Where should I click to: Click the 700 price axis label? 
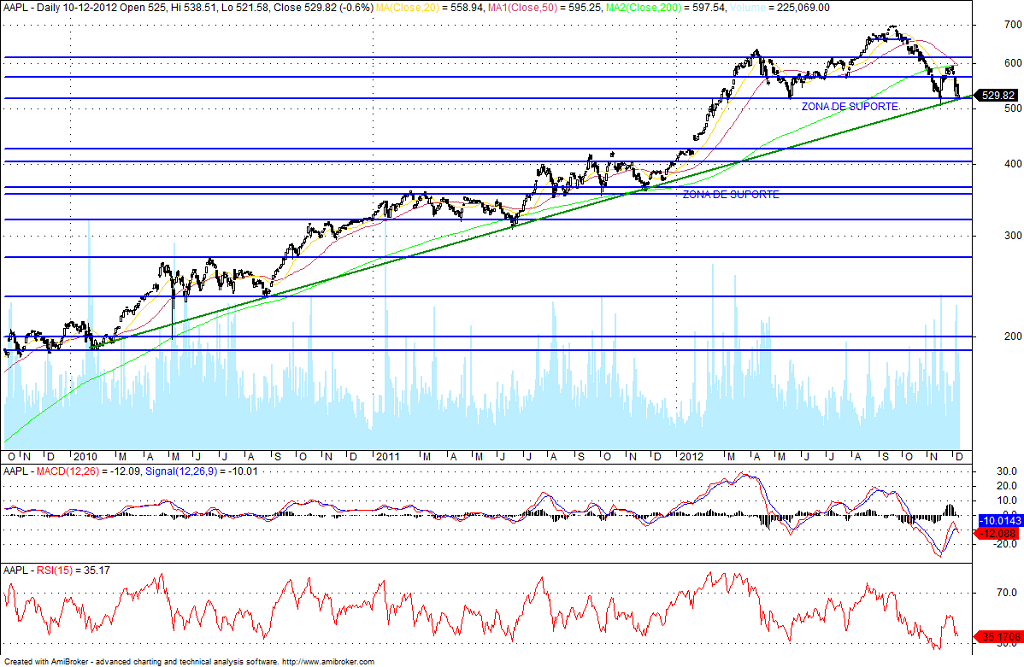click(1013, 25)
